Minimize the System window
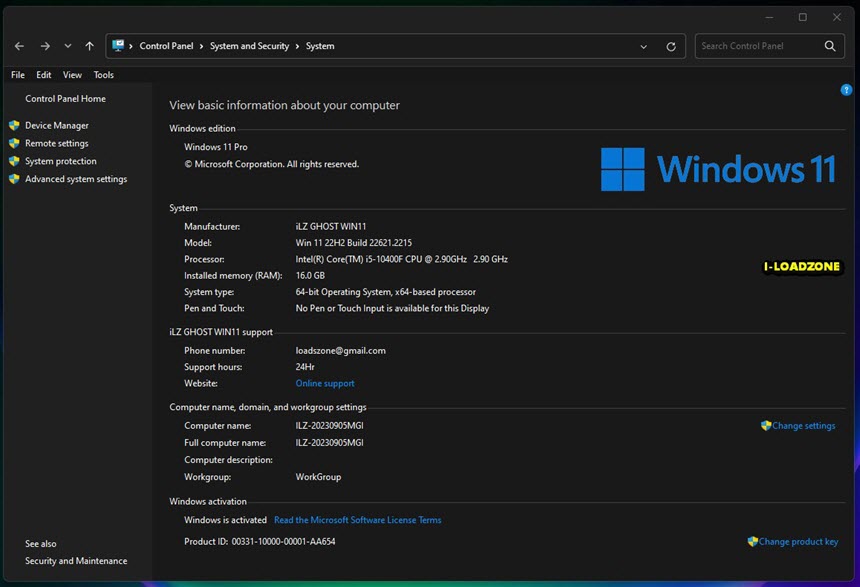The image size is (860, 587). tap(769, 17)
